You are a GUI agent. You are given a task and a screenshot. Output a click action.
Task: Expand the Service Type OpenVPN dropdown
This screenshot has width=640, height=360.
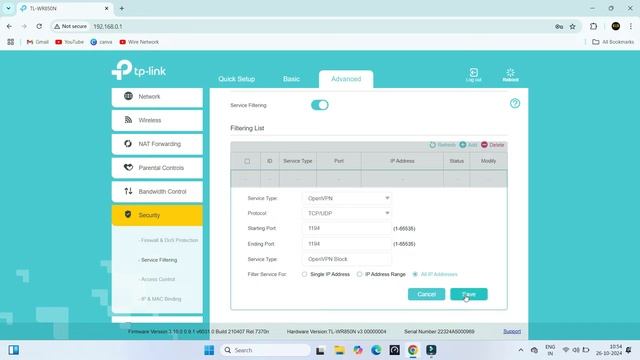coord(347,198)
